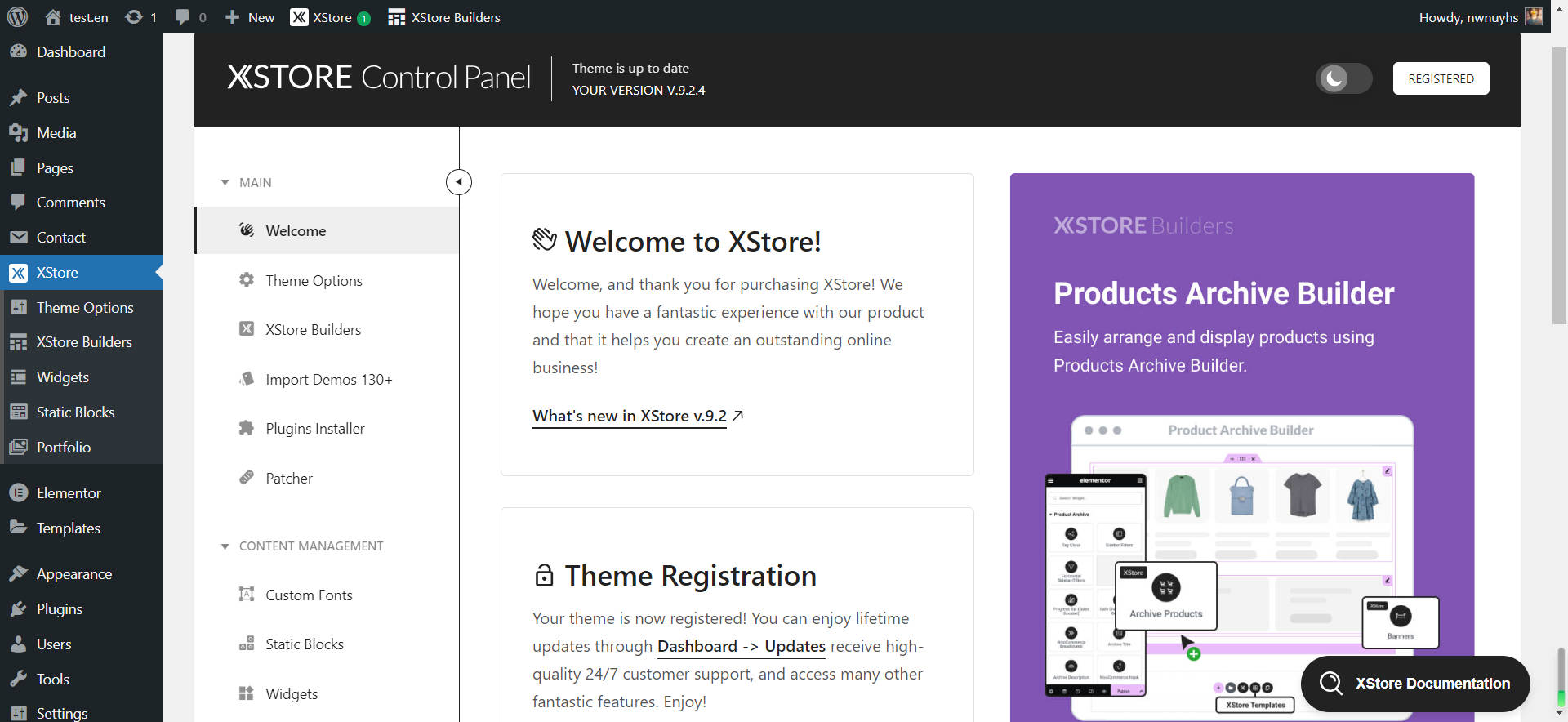Open XStore menu in admin bar
1568x722 pixels.
coord(330,17)
